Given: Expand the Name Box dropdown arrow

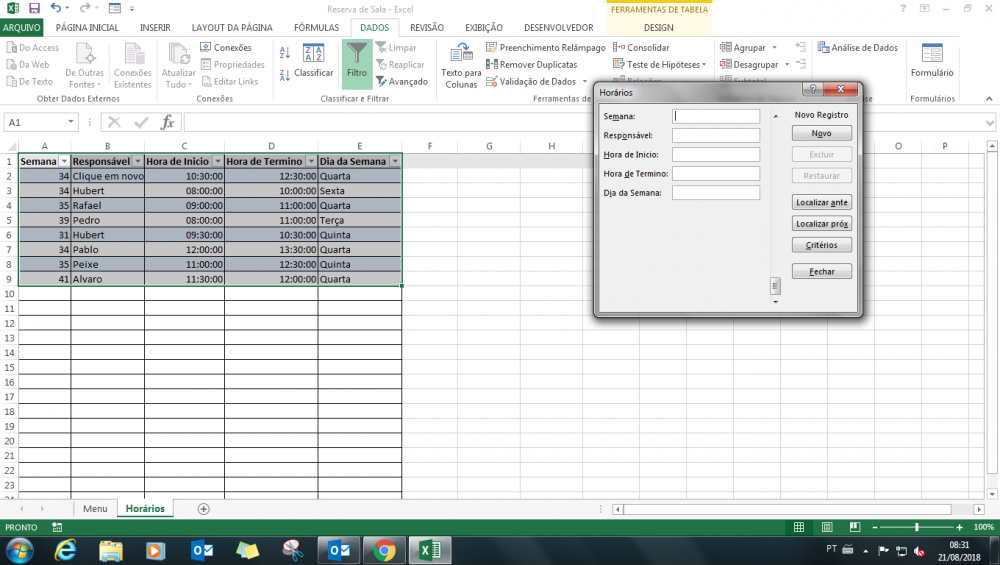Looking at the screenshot, I should click(71, 122).
